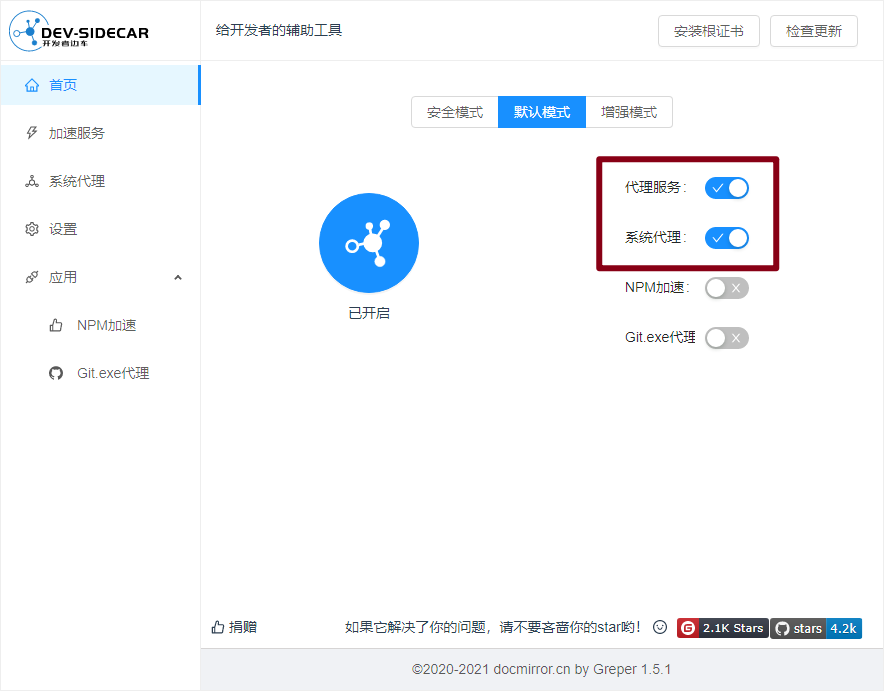Screen dimensions: 884x691
Task: Turn off the 系统代理 switch
Action: tap(727, 238)
